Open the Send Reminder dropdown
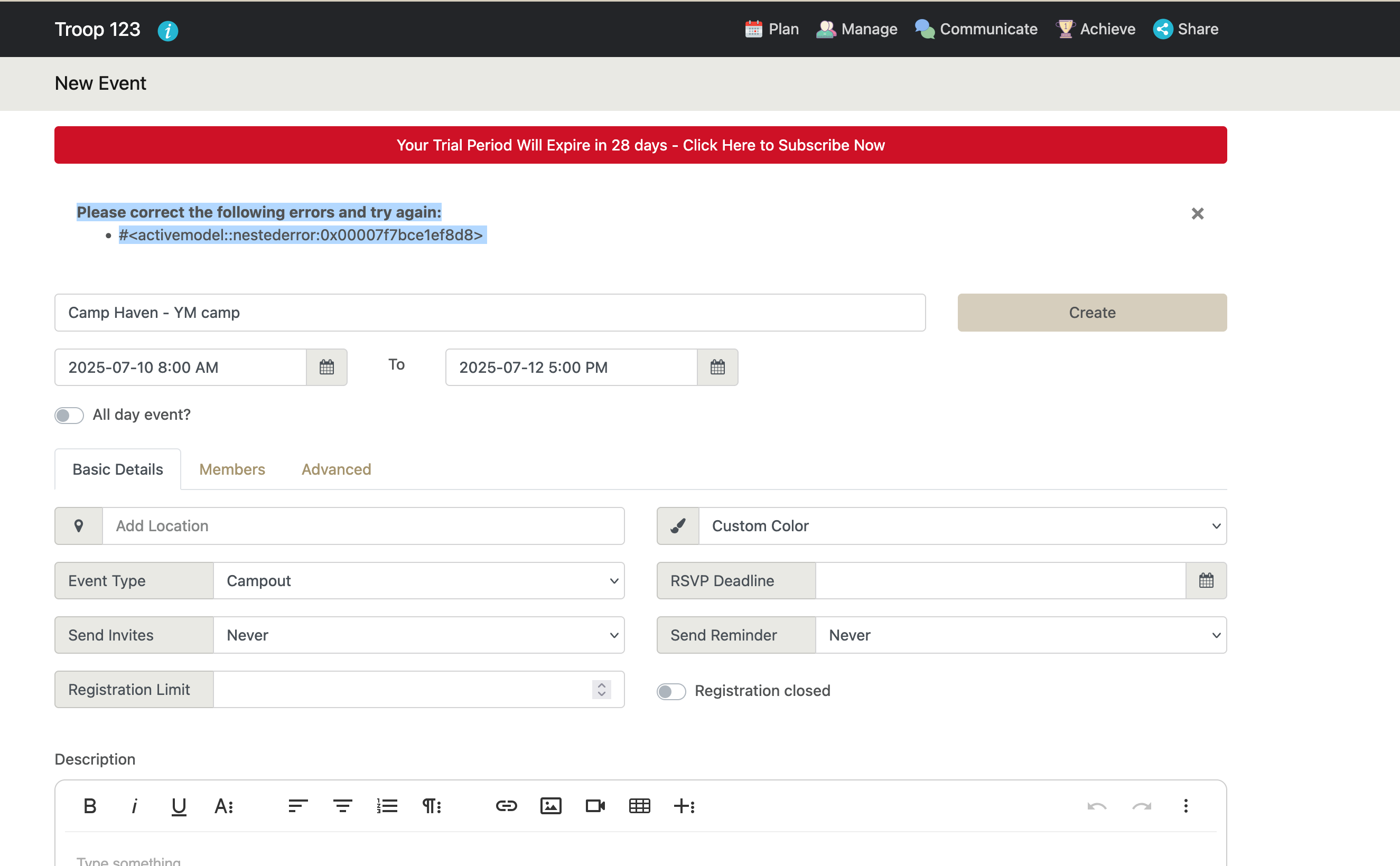The width and height of the screenshot is (1400, 866). [1022, 635]
